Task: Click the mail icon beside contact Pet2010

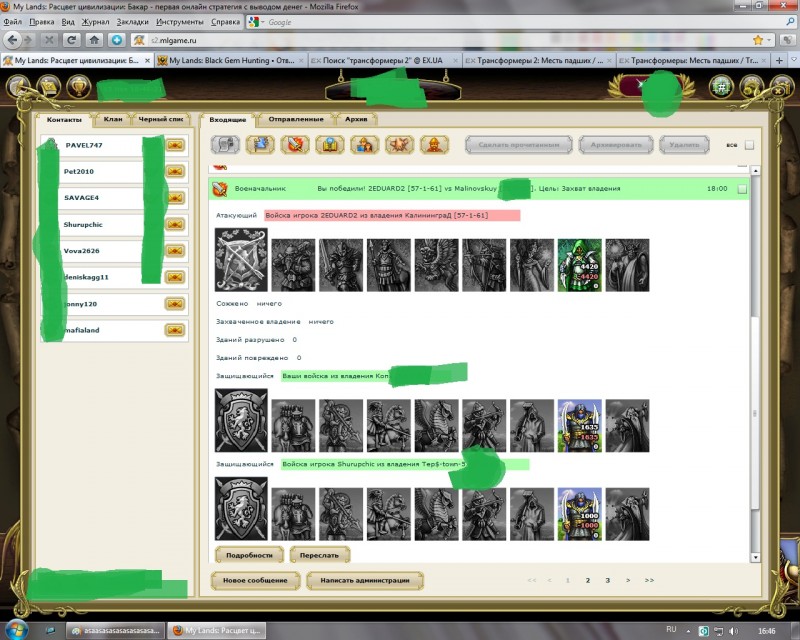Action: pyautogui.click(x=176, y=172)
